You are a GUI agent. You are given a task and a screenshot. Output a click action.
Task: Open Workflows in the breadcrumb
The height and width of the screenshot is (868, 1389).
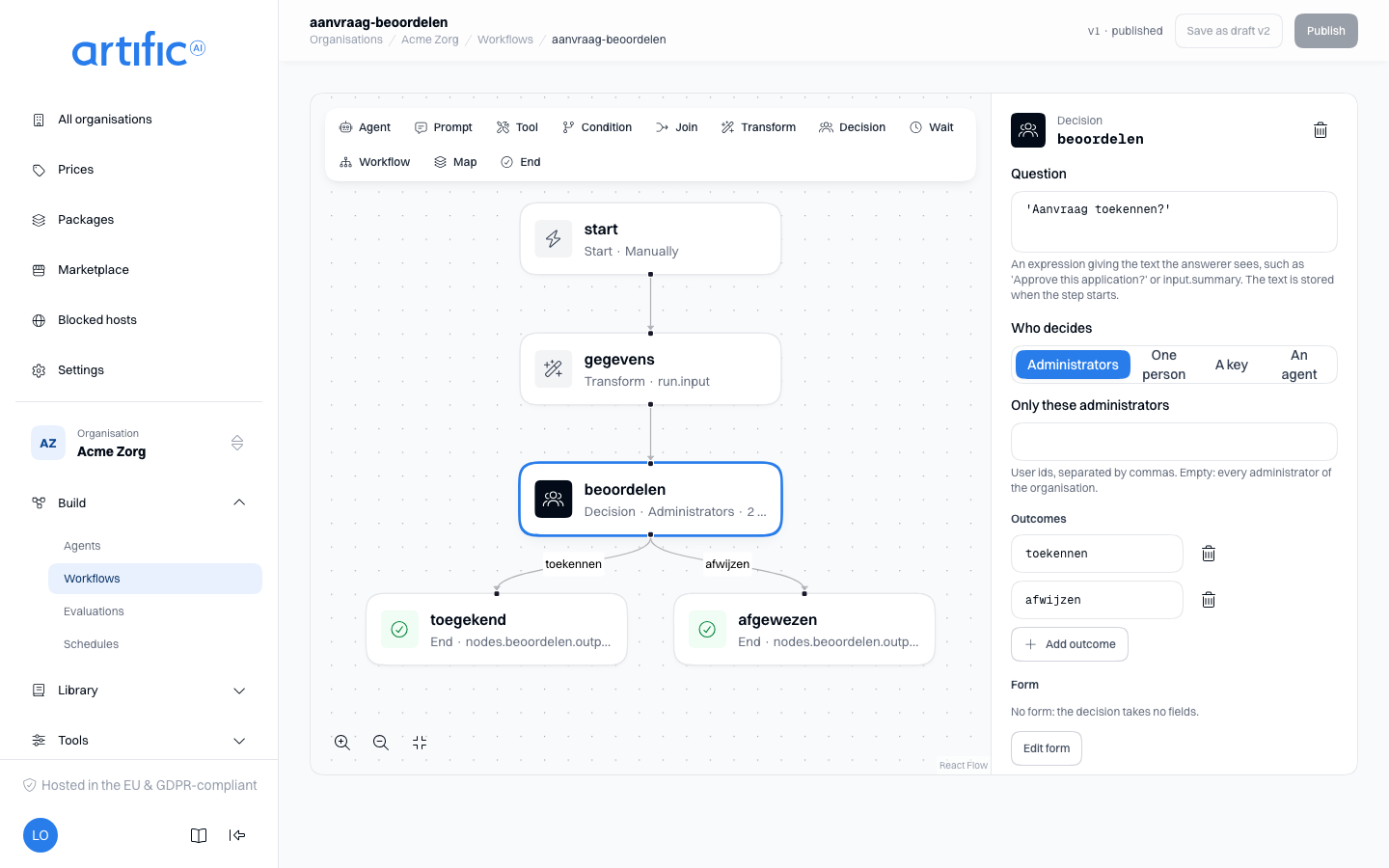pyautogui.click(x=505, y=40)
